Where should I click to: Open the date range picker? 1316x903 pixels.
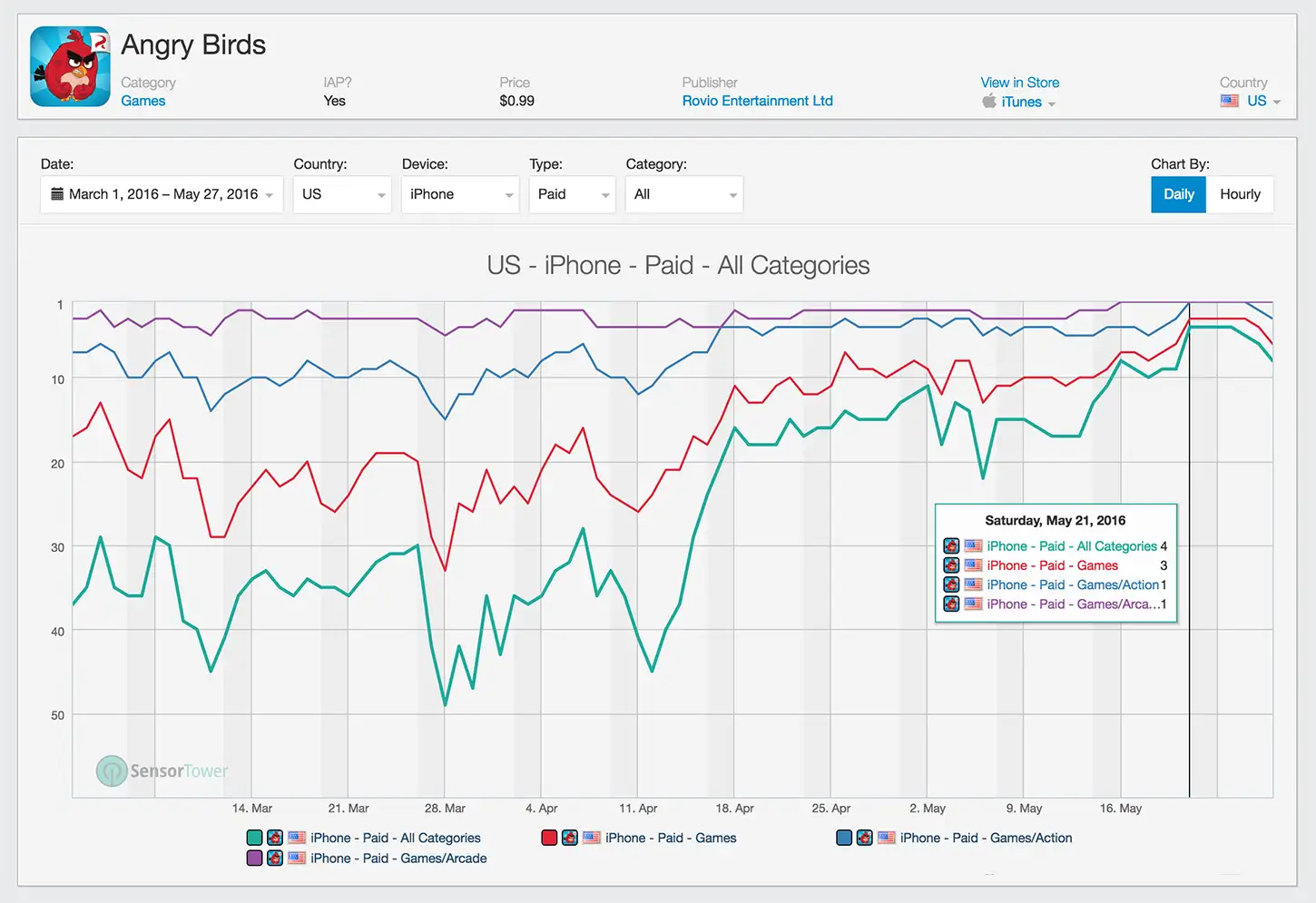pos(162,194)
